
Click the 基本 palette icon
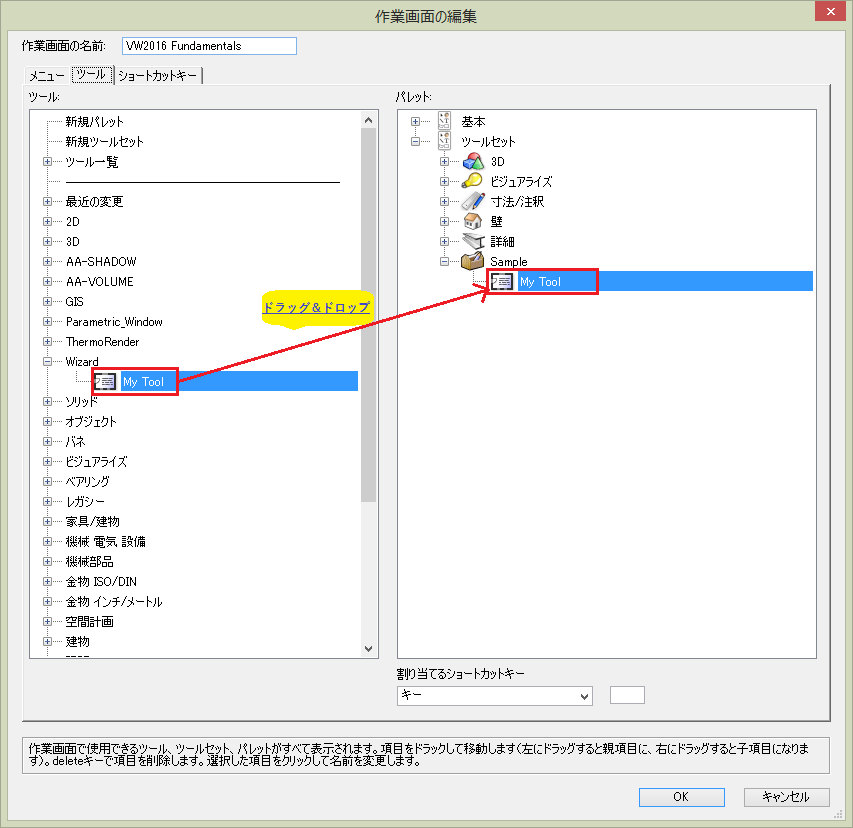pos(444,121)
